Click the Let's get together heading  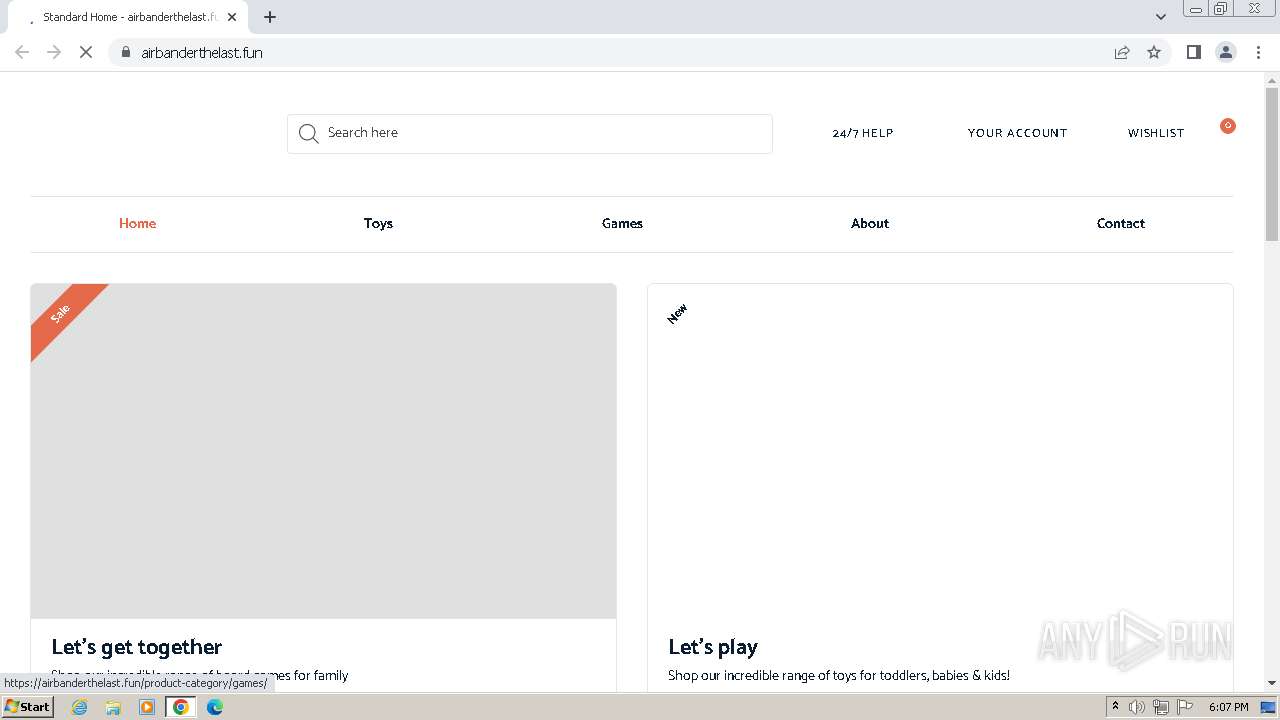(137, 647)
